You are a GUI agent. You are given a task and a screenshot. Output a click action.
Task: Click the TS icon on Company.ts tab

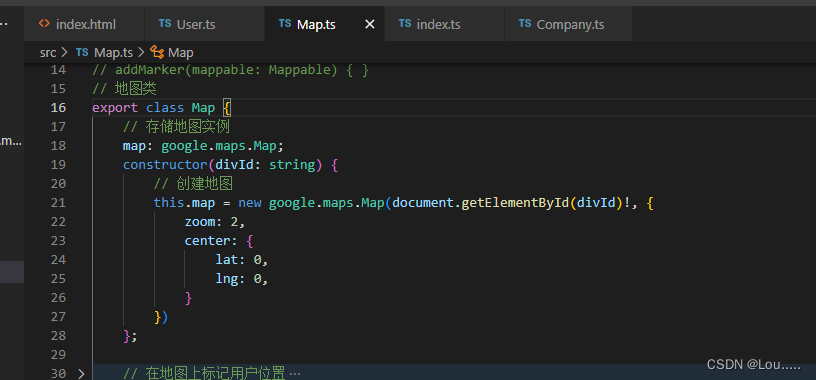(525, 23)
